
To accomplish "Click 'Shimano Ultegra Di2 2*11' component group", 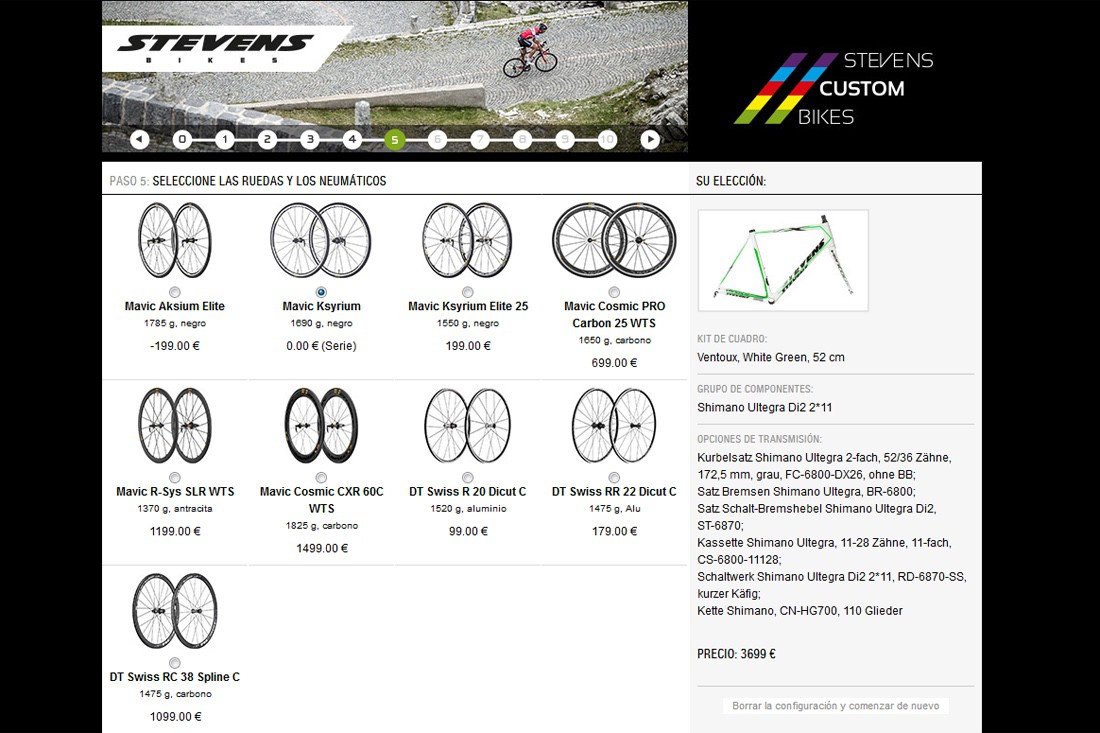I will click(x=765, y=408).
